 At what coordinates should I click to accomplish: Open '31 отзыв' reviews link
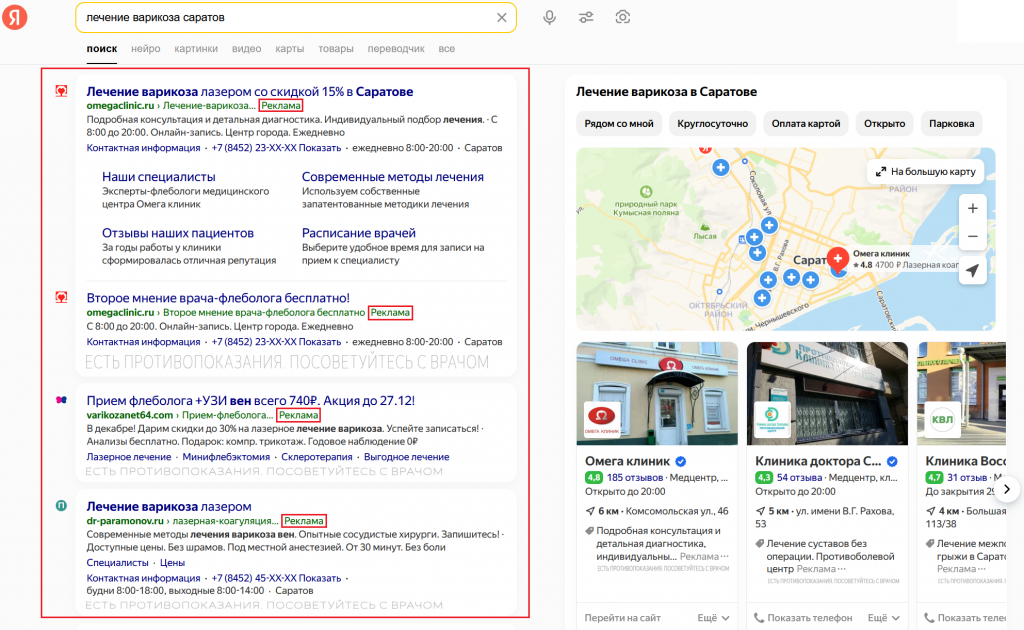[x=969, y=478]
